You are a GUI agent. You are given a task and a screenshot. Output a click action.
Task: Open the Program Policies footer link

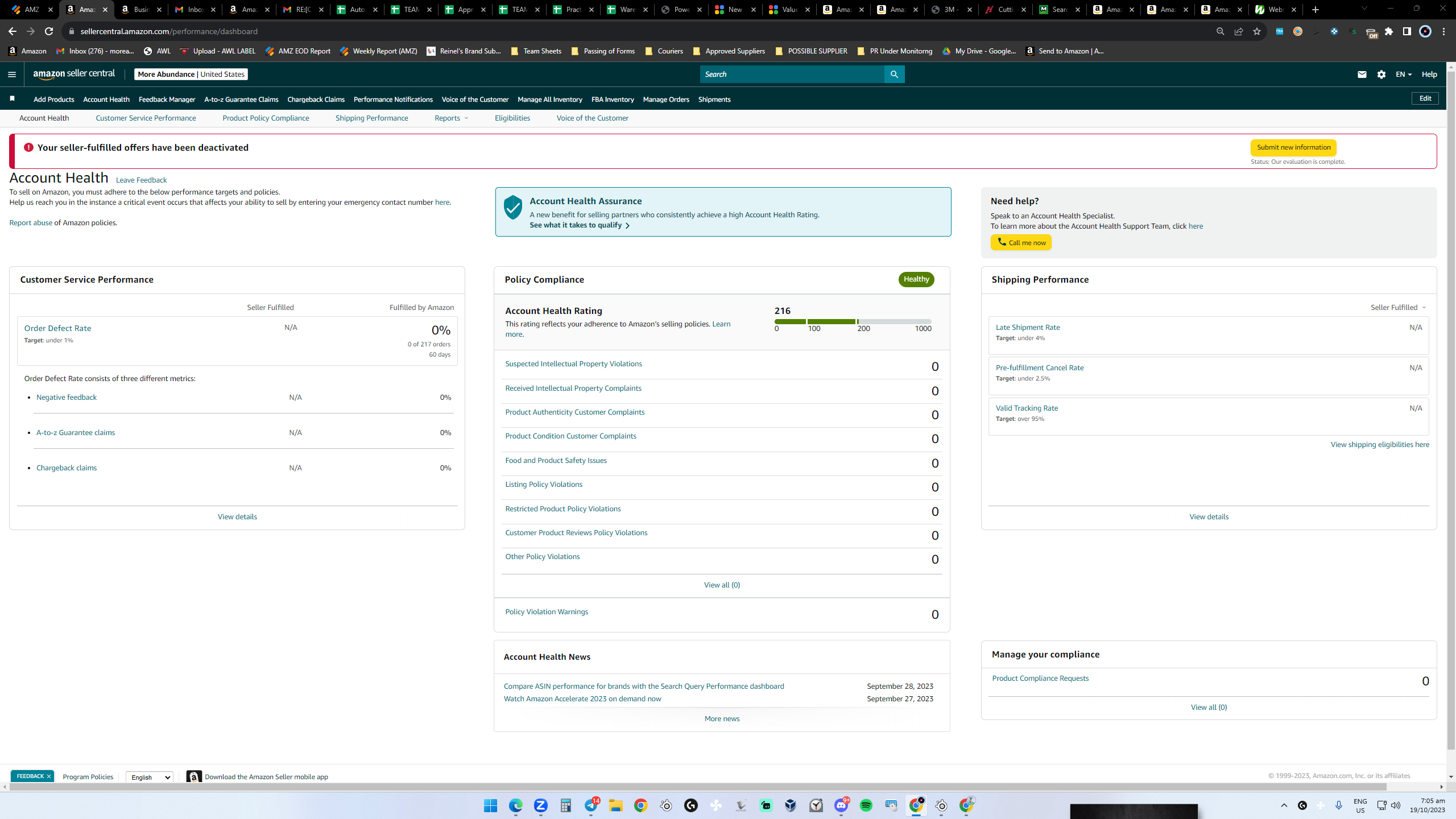[x=88, y=777]
